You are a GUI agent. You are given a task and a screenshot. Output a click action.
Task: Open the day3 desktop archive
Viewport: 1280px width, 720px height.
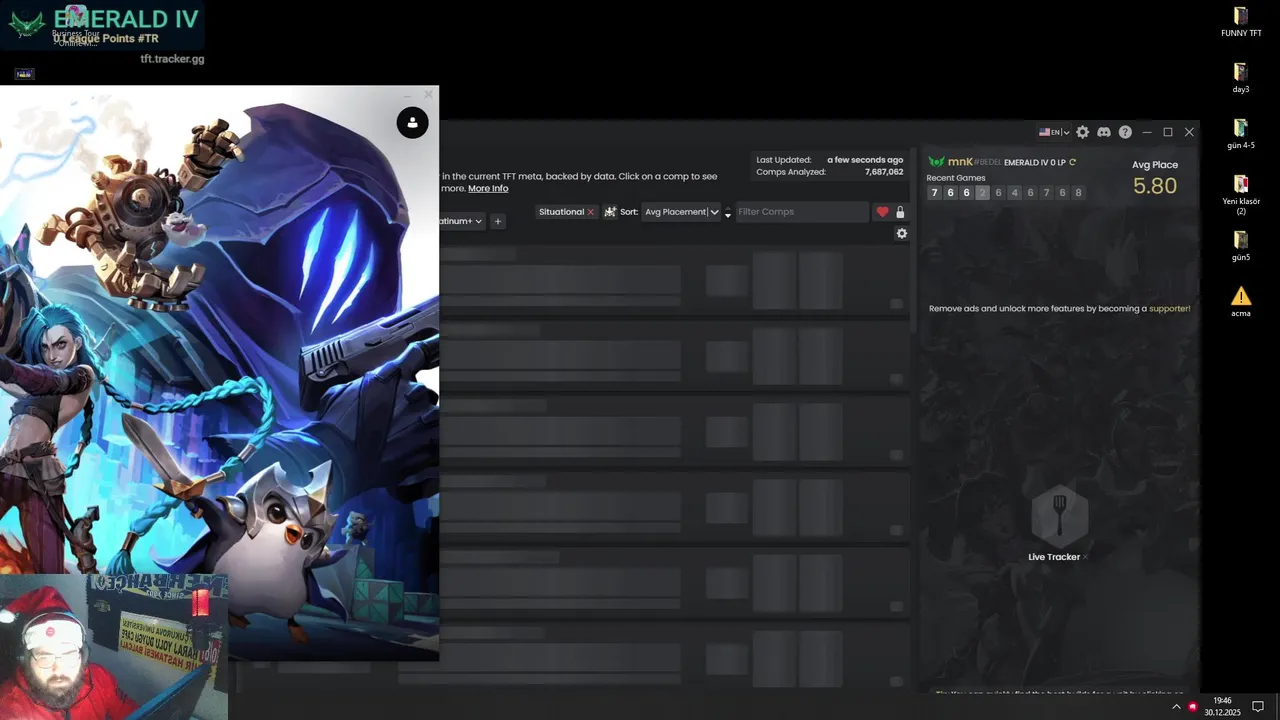pos(1241,77)
